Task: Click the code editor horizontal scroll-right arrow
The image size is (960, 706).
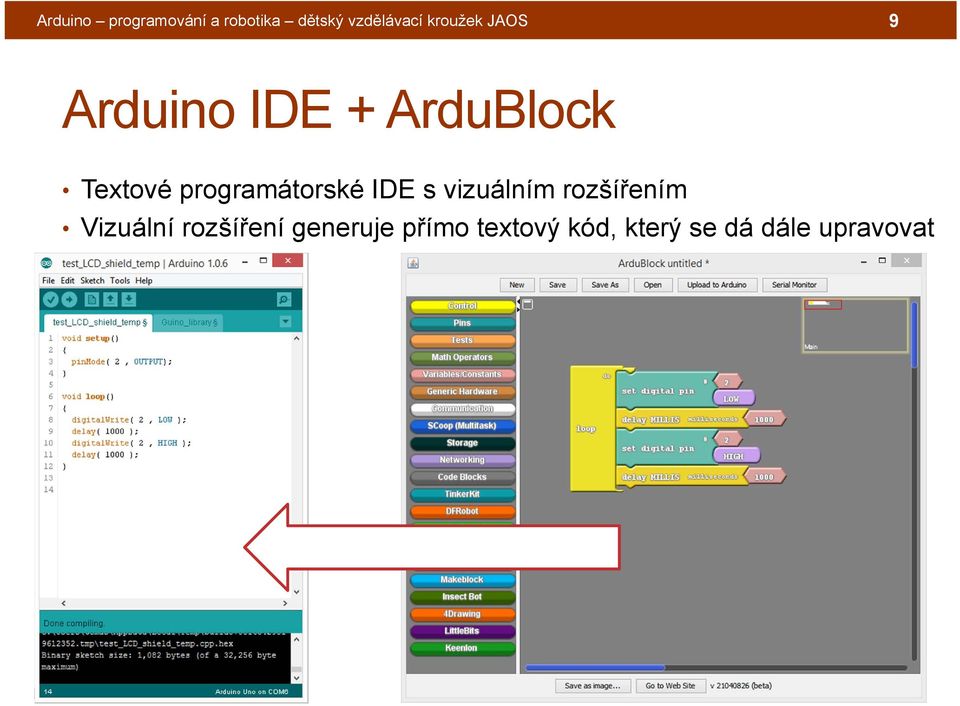Action: tap(285, 603)
